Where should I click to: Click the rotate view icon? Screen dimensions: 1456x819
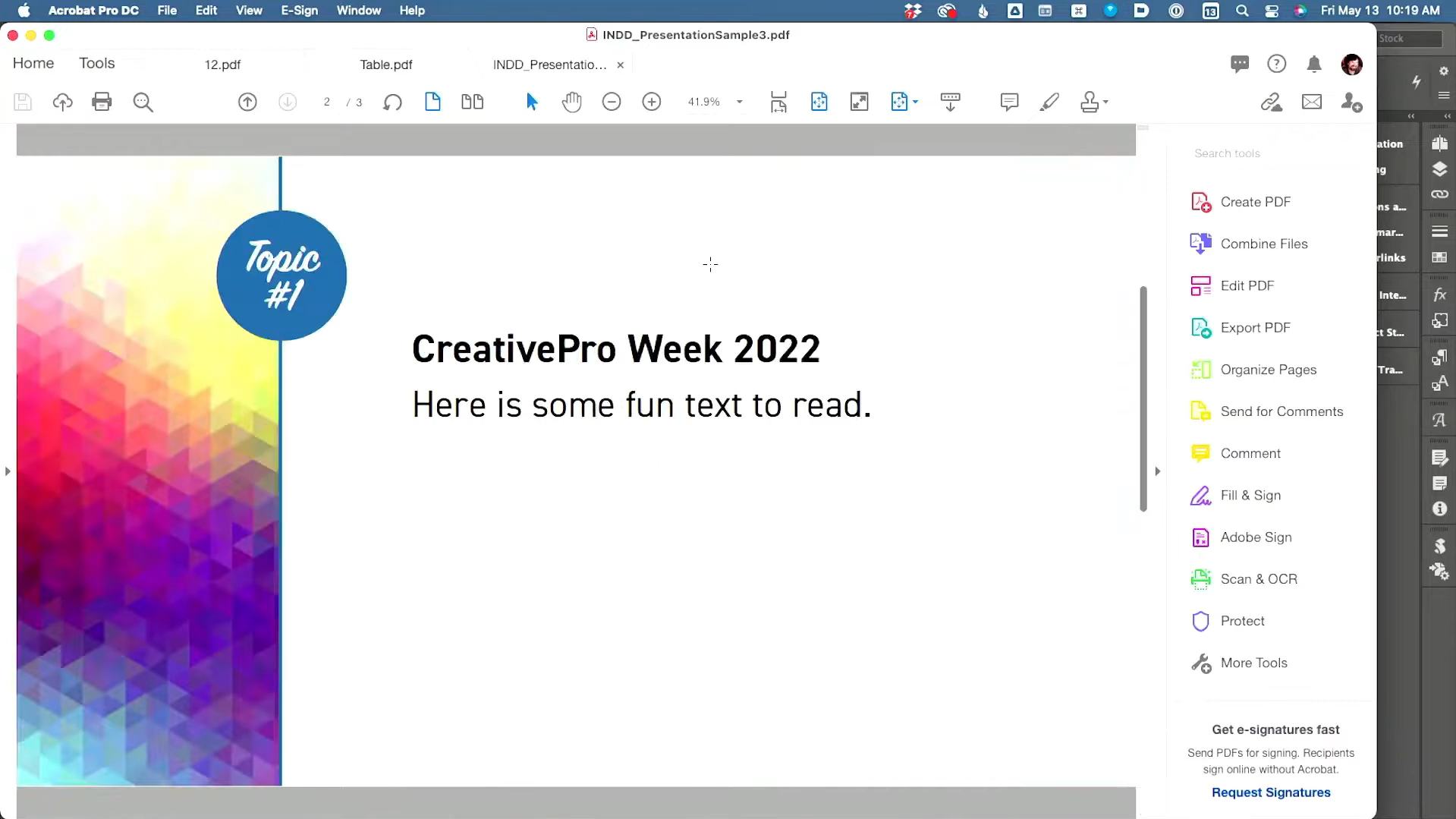pyautogui.click(x=392, y=102)
